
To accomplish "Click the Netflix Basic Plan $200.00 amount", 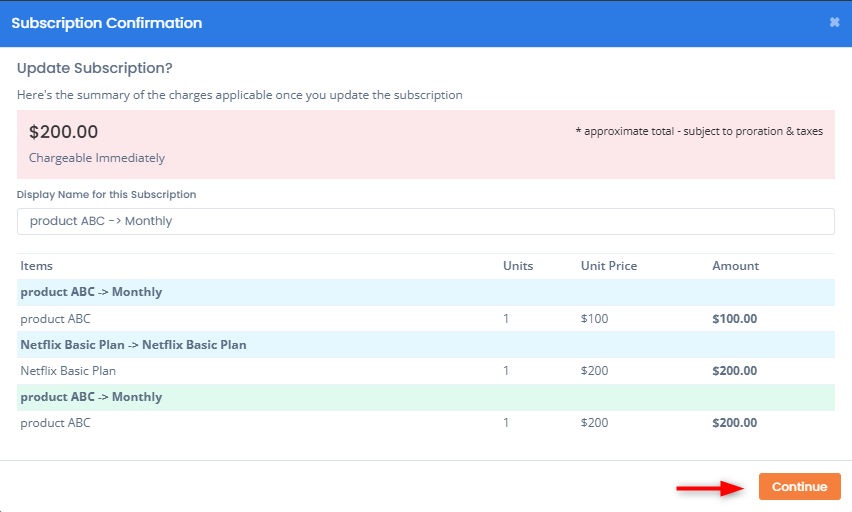I will 734,371.
